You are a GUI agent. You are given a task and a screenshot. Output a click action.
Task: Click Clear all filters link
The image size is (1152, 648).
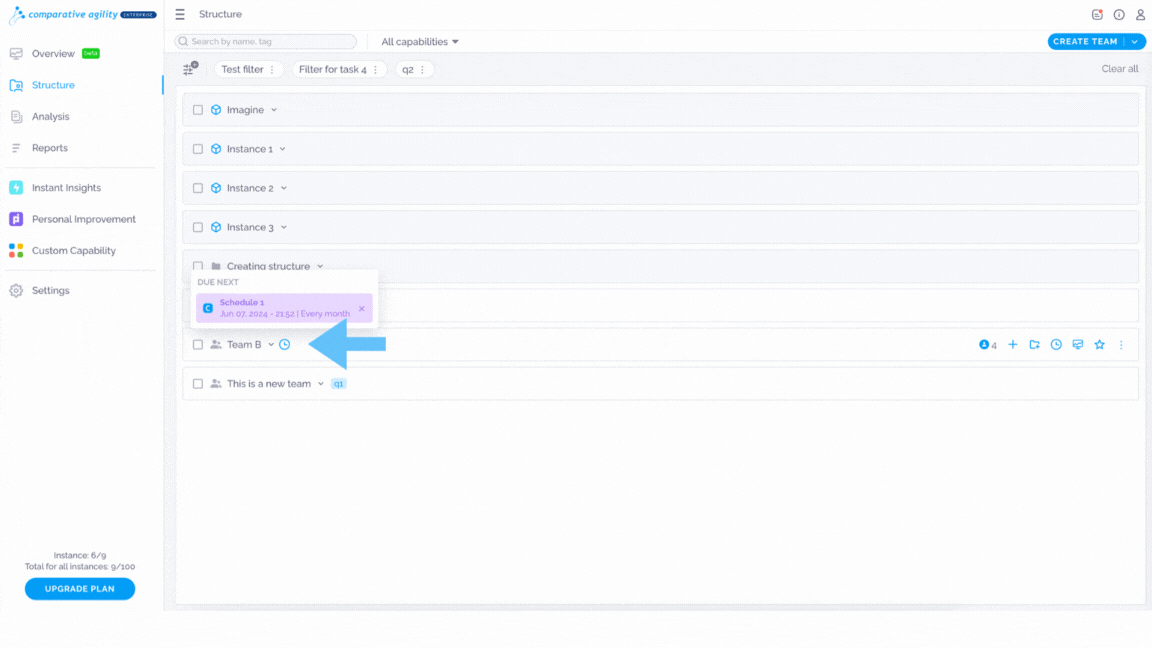1120,69
